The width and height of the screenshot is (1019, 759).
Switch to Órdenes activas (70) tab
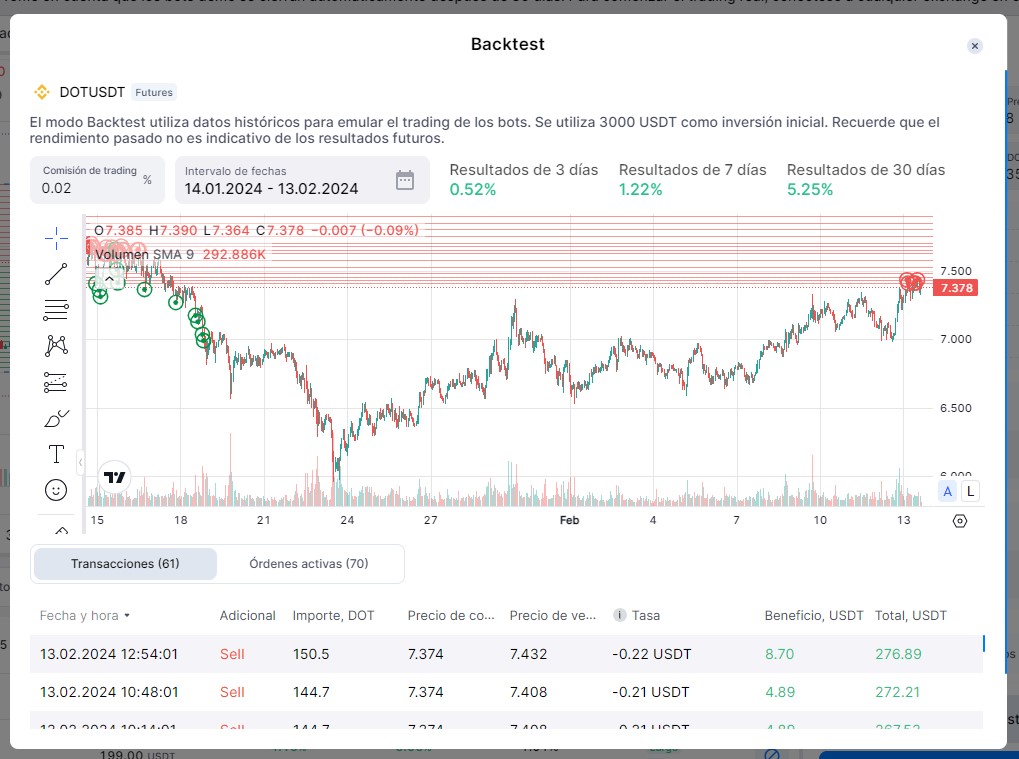309,564
